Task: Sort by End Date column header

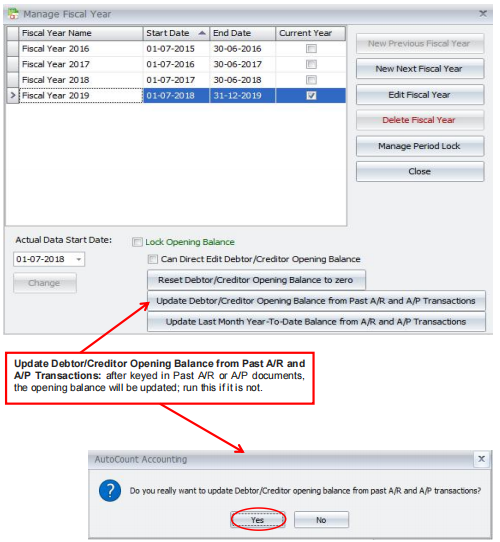Action: click(242, 33)
